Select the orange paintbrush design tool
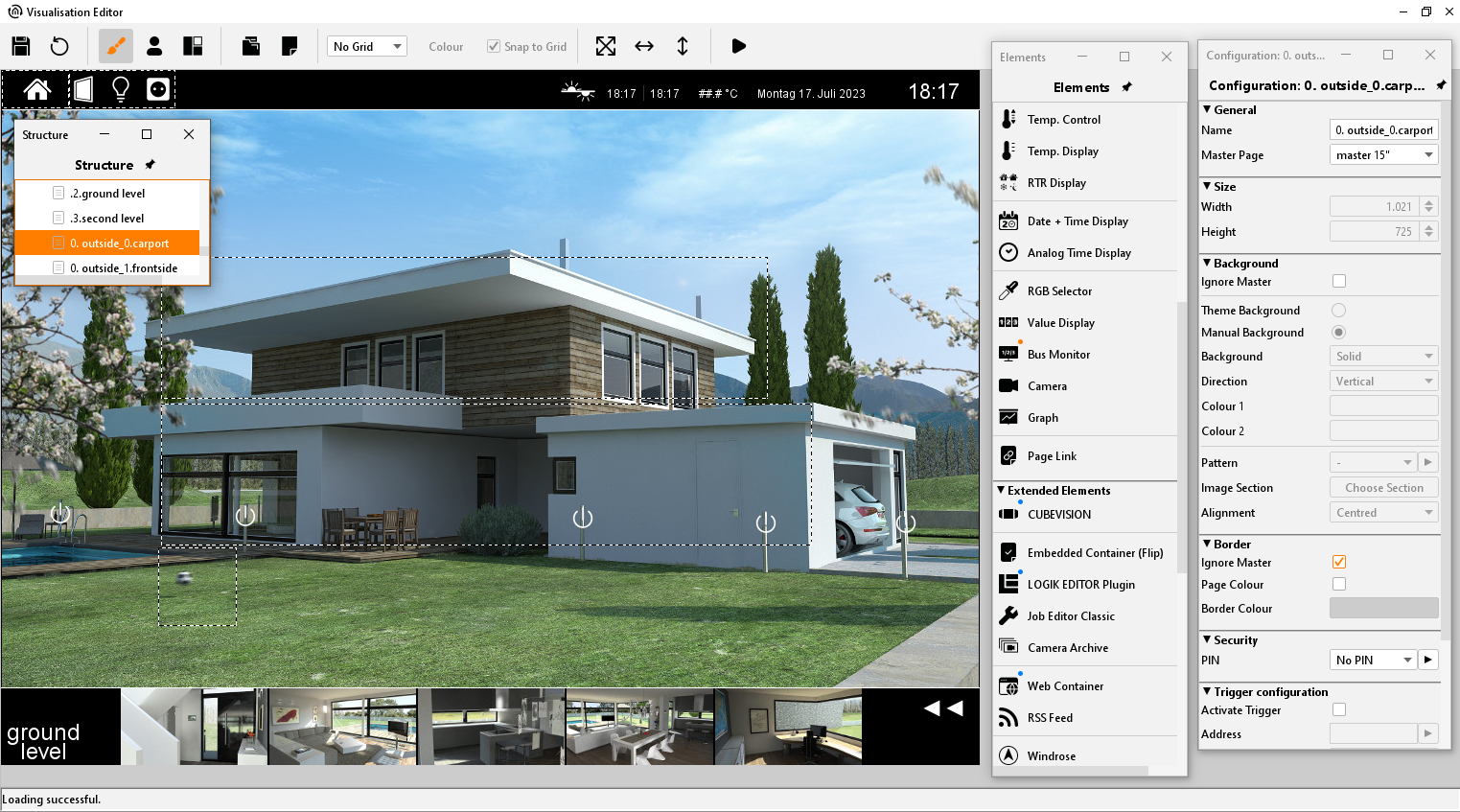 [x=116, y=46]
